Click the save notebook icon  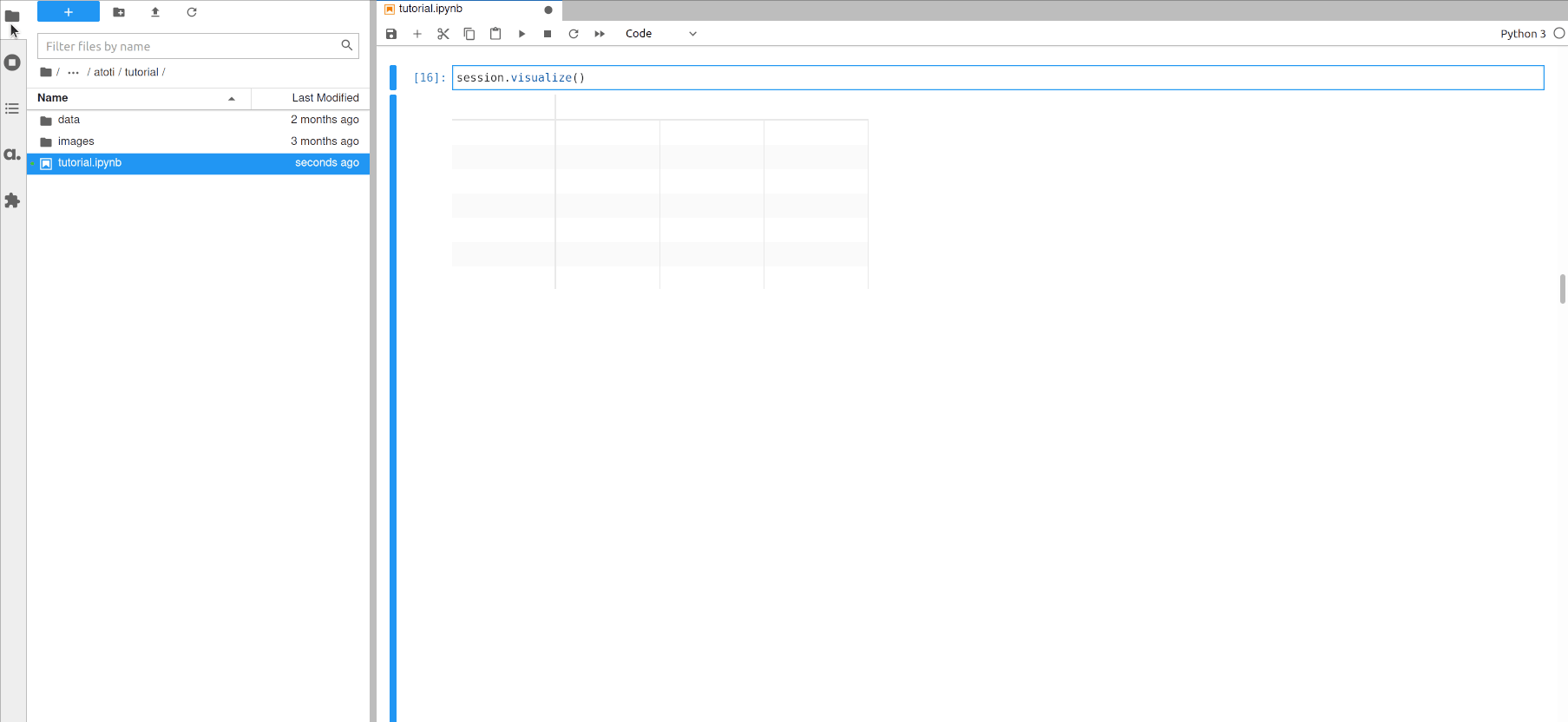391,34
